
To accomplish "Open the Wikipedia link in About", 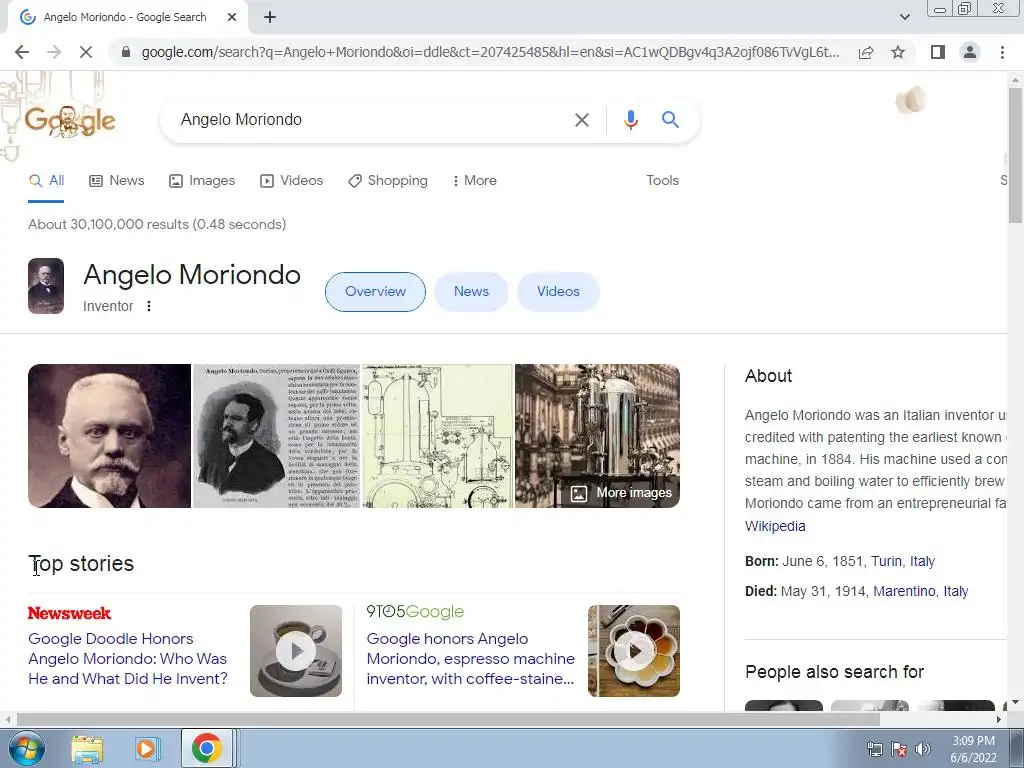I will (x=775, y=526).
